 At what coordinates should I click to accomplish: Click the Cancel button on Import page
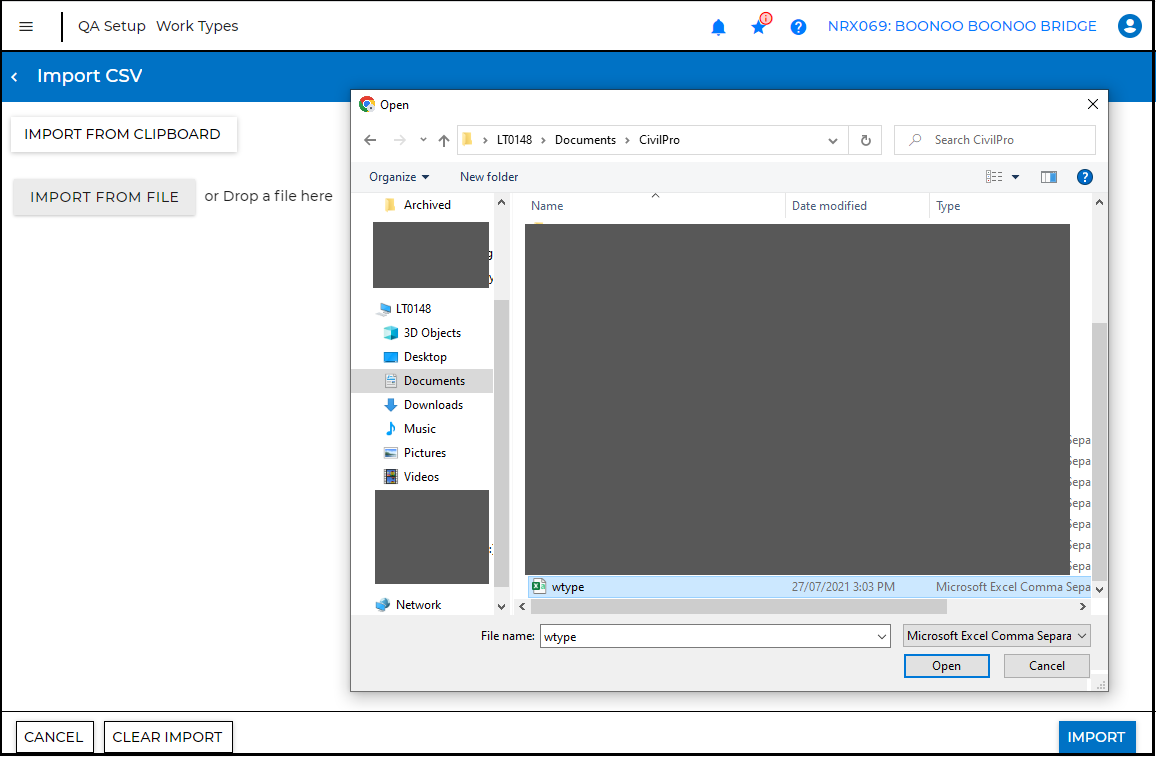click(x=55, y=737)
